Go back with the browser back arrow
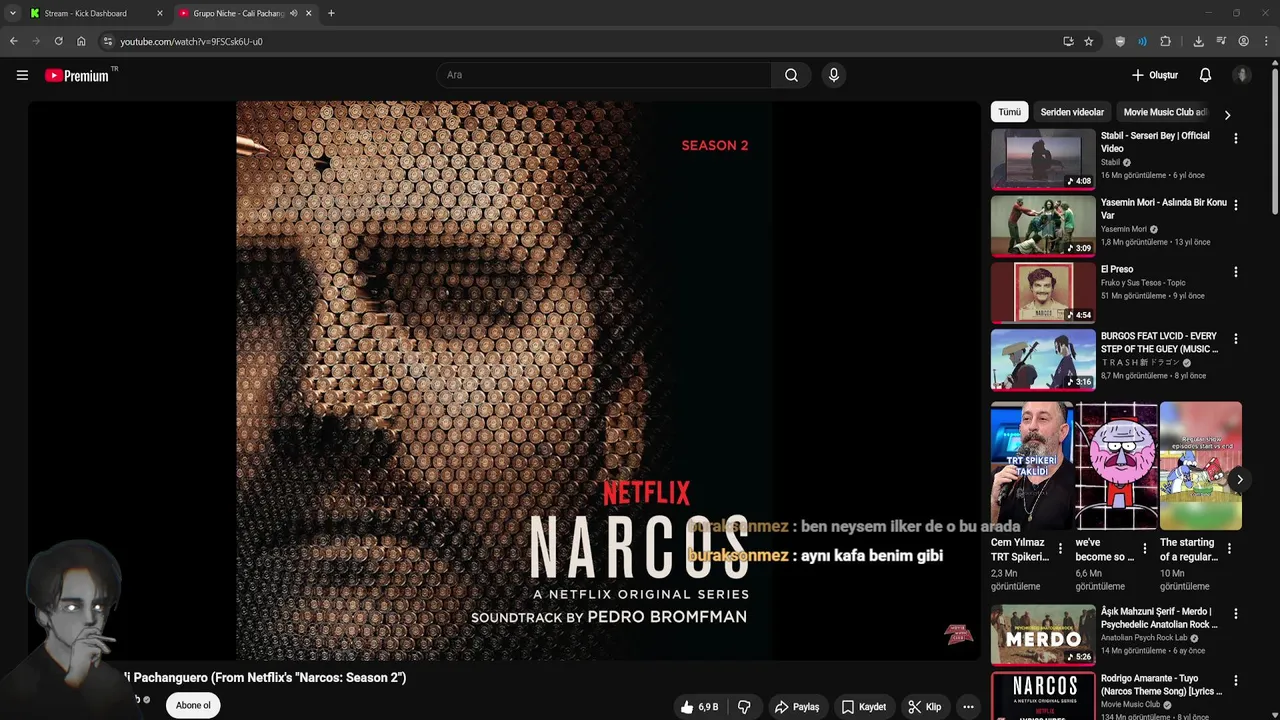 coord(13,41)
